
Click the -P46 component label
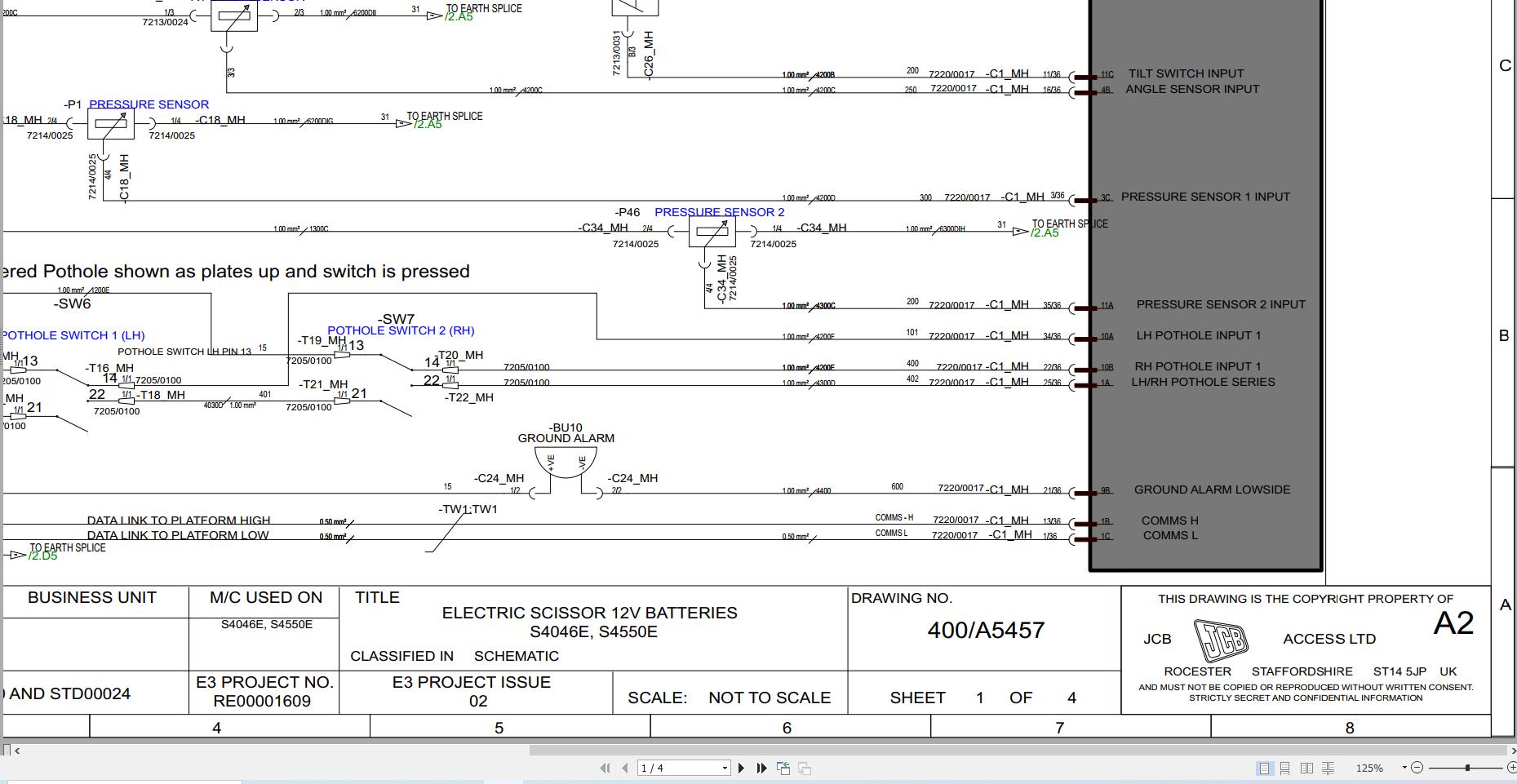pos(628,212)
